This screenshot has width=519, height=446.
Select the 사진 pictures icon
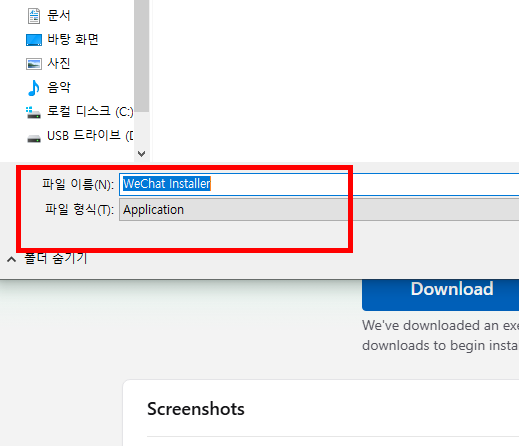pyautogui.click(x=34, y=64)
